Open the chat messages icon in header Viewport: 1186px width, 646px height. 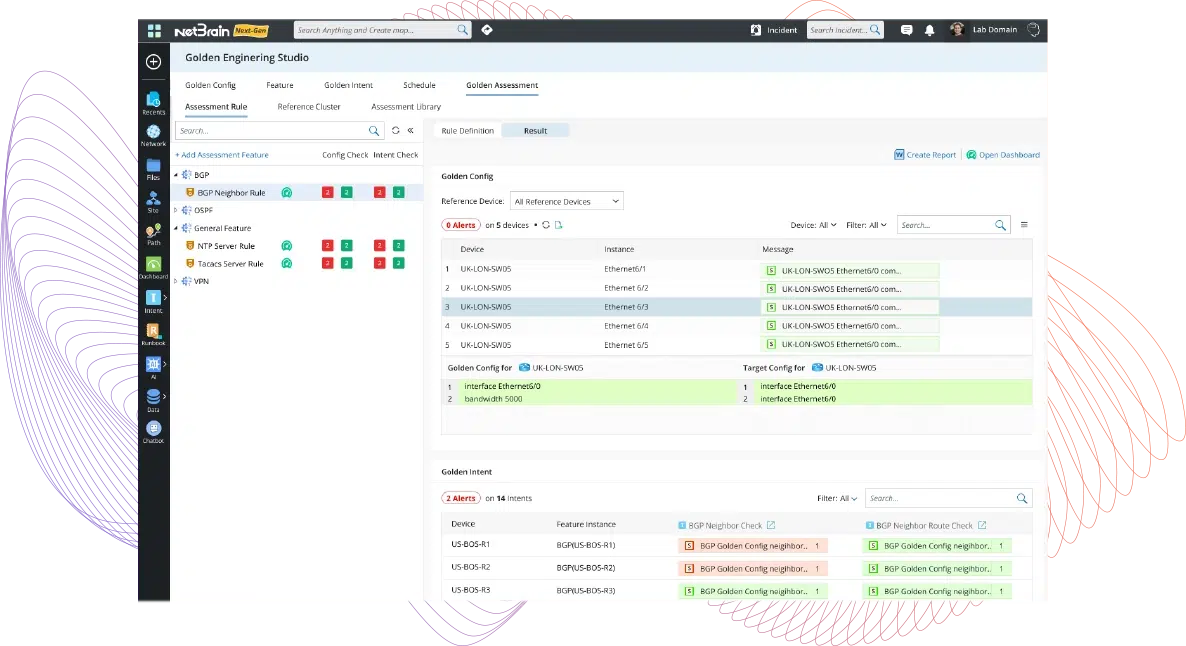point(906,30)
